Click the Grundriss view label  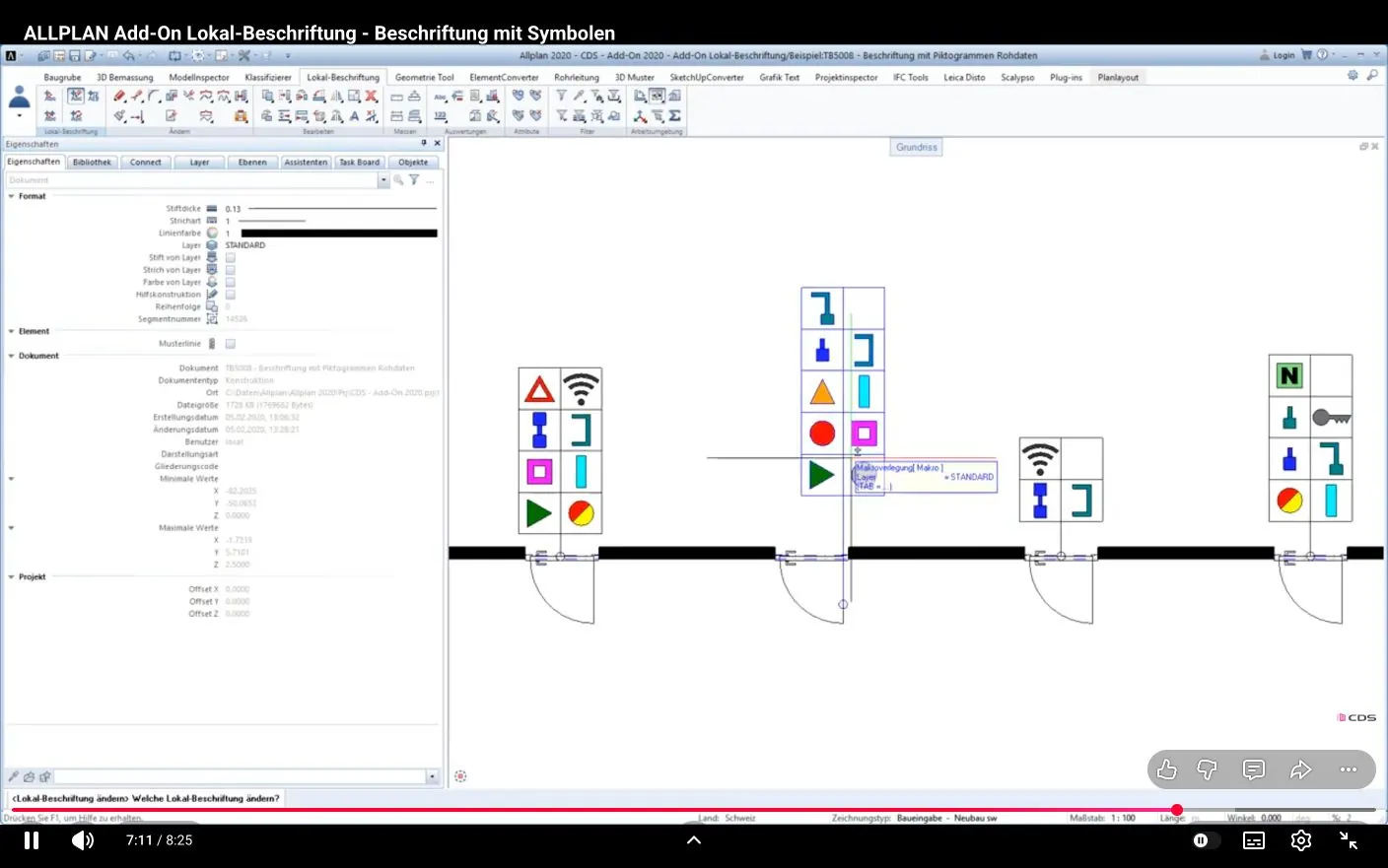[917, 147]
